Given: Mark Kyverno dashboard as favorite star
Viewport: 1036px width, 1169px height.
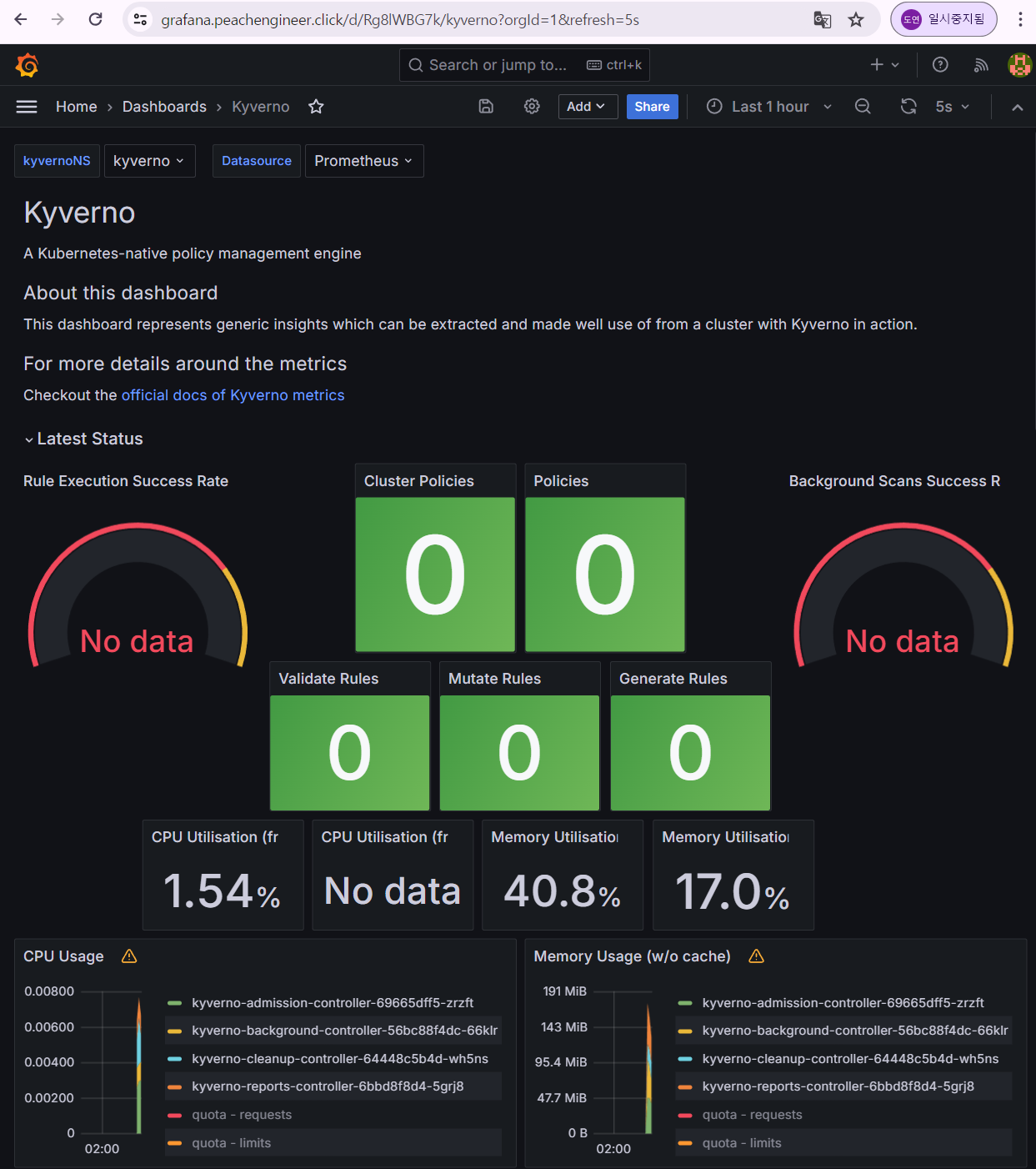Looking at the screenshot, I should tap(316, 107).
